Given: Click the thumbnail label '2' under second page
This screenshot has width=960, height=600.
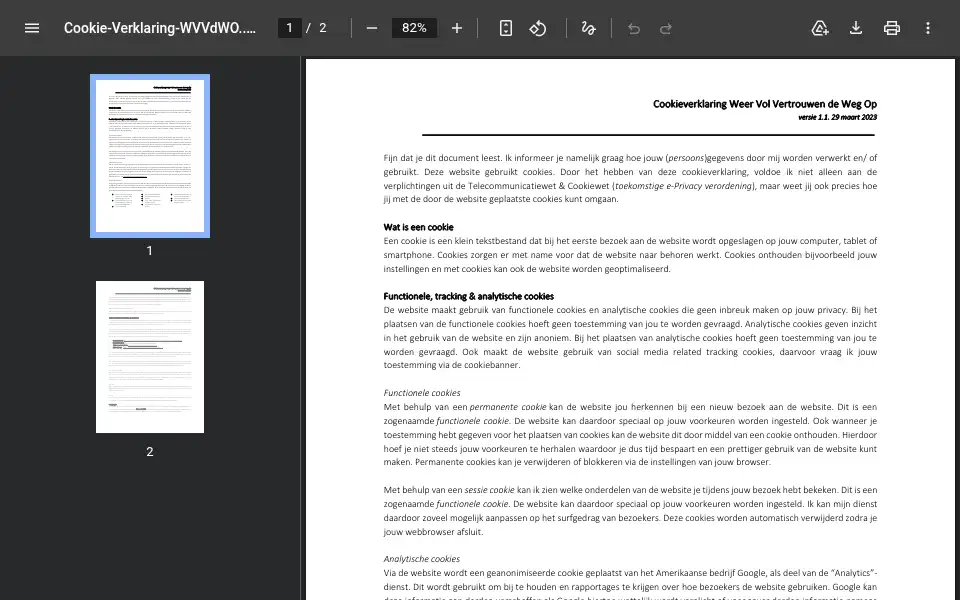Looking at the screenshot, I should 149,452.
